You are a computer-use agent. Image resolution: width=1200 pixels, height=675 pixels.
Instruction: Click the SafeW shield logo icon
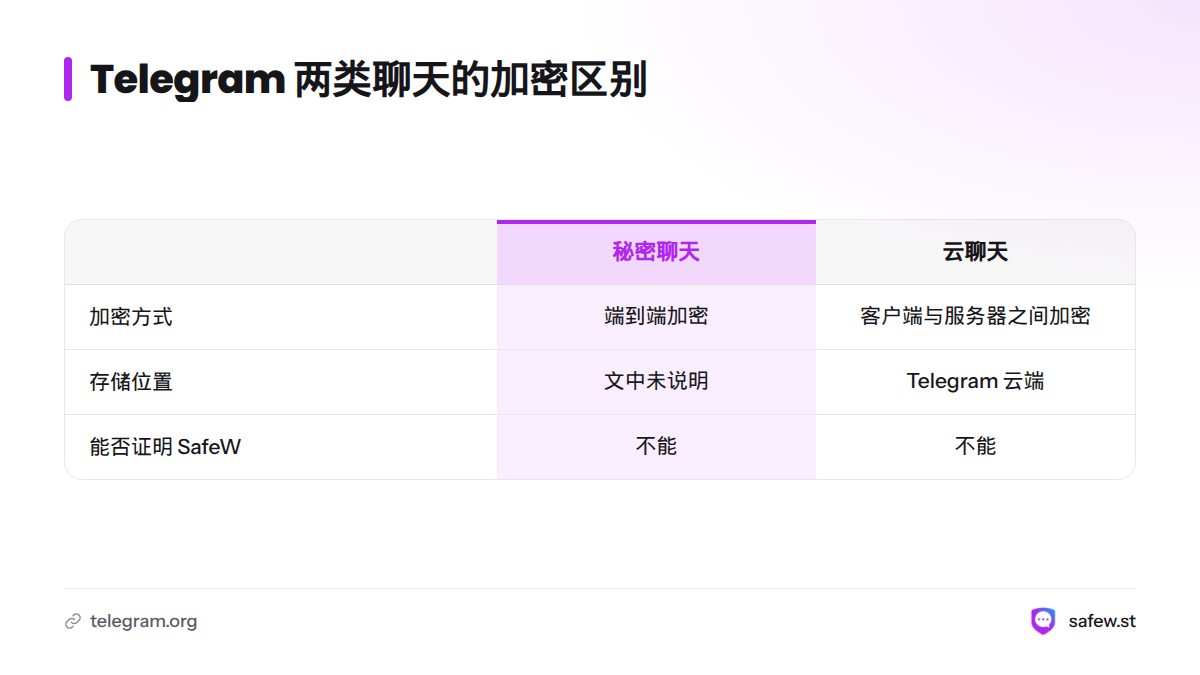coord(1043,621)
